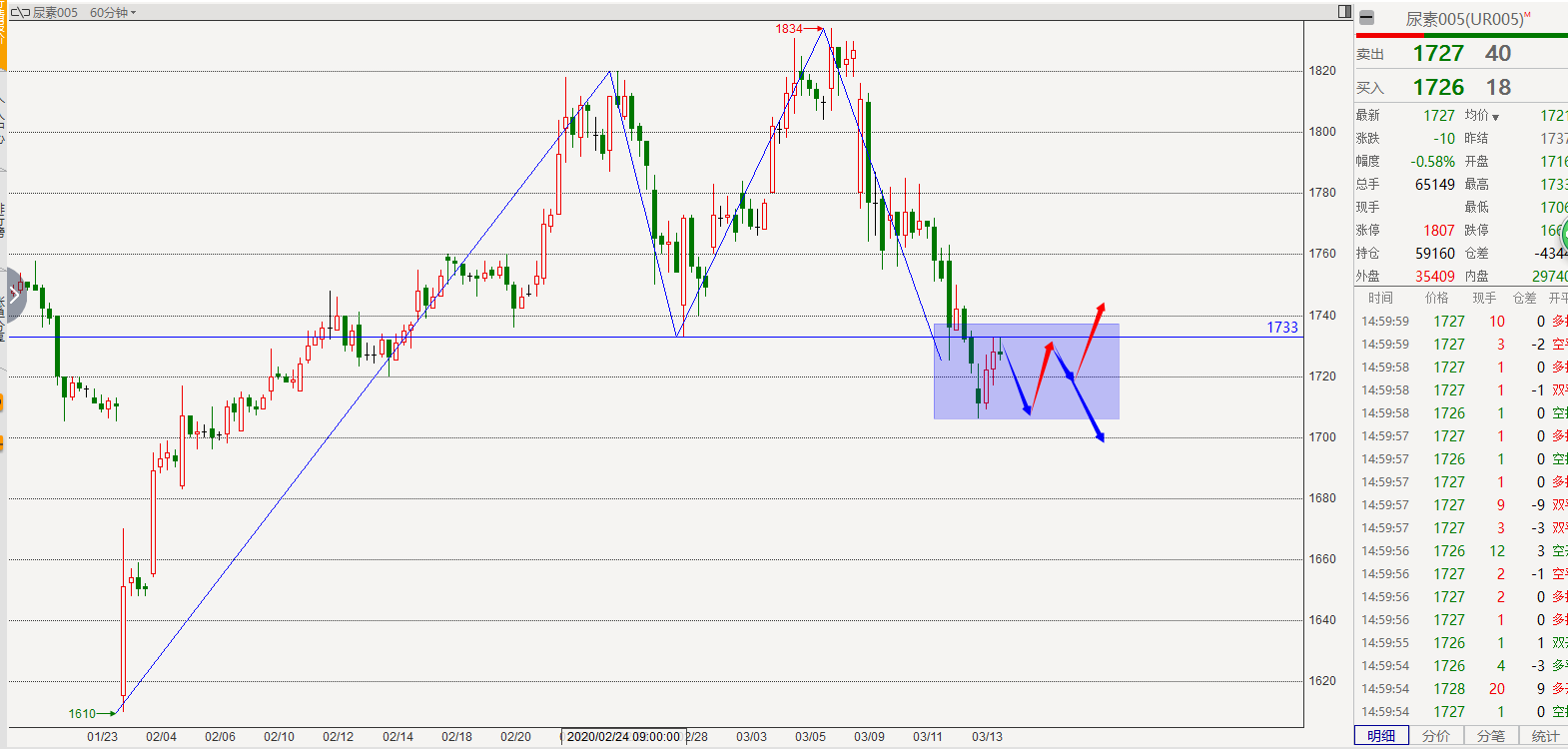Switch to the 明细 tab
This screenshot has width=1568, height=749.
(x=1381, y=736)
